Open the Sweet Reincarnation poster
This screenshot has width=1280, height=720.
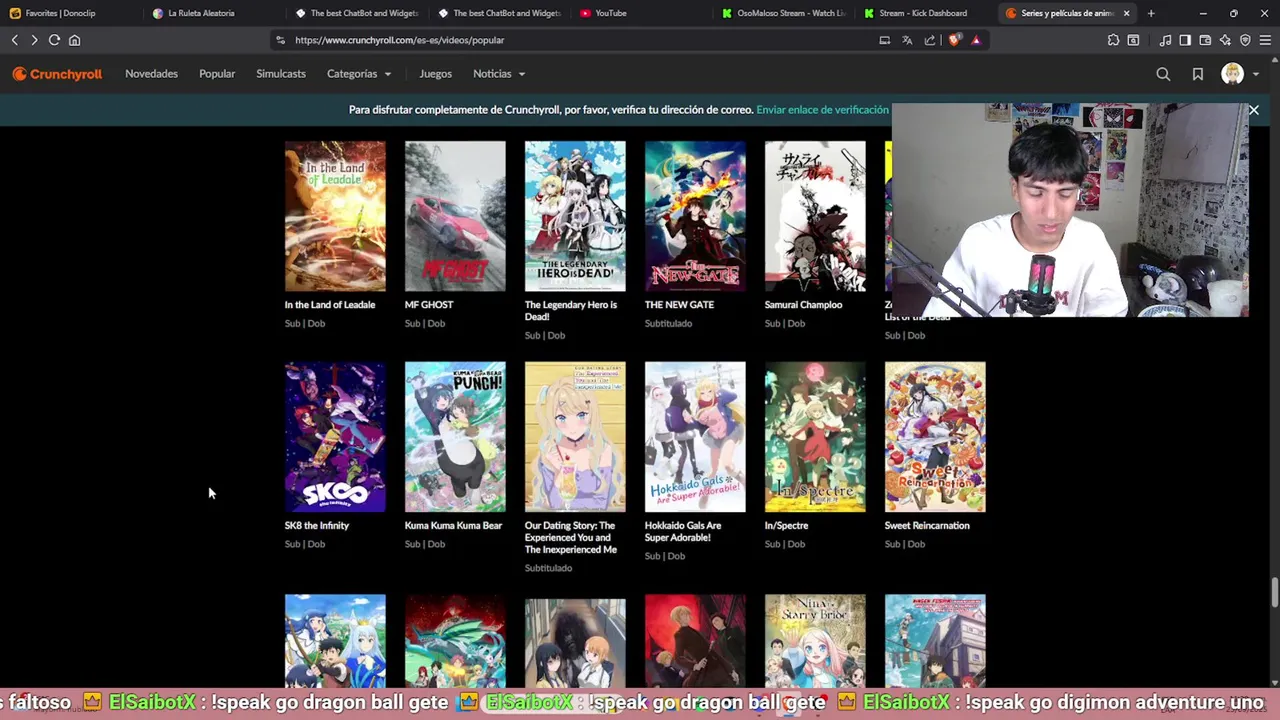935,437
